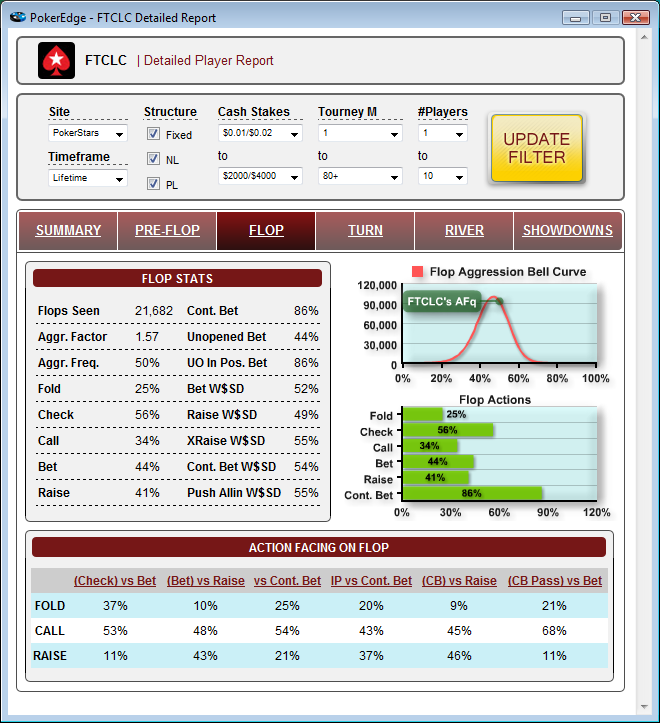Click the FOLD row label in Action Facing table

pos(50,606)
